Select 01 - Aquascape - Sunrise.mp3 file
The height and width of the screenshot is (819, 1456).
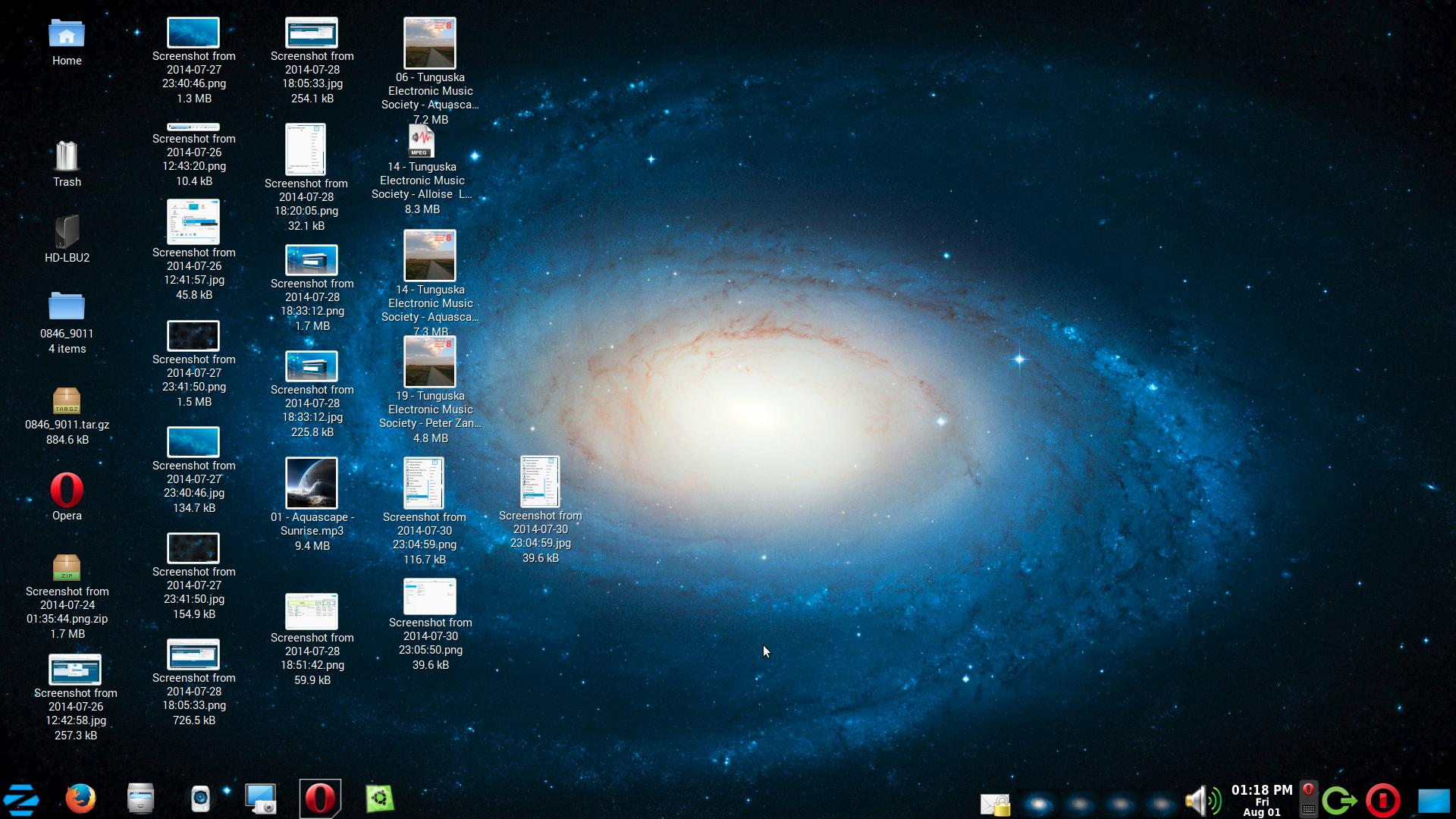[x=312, y=483]
